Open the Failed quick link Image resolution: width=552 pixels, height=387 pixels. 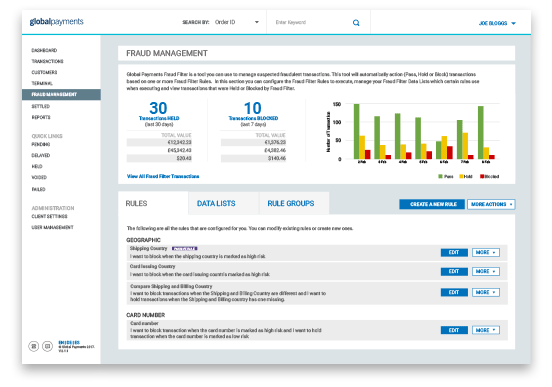38,189
